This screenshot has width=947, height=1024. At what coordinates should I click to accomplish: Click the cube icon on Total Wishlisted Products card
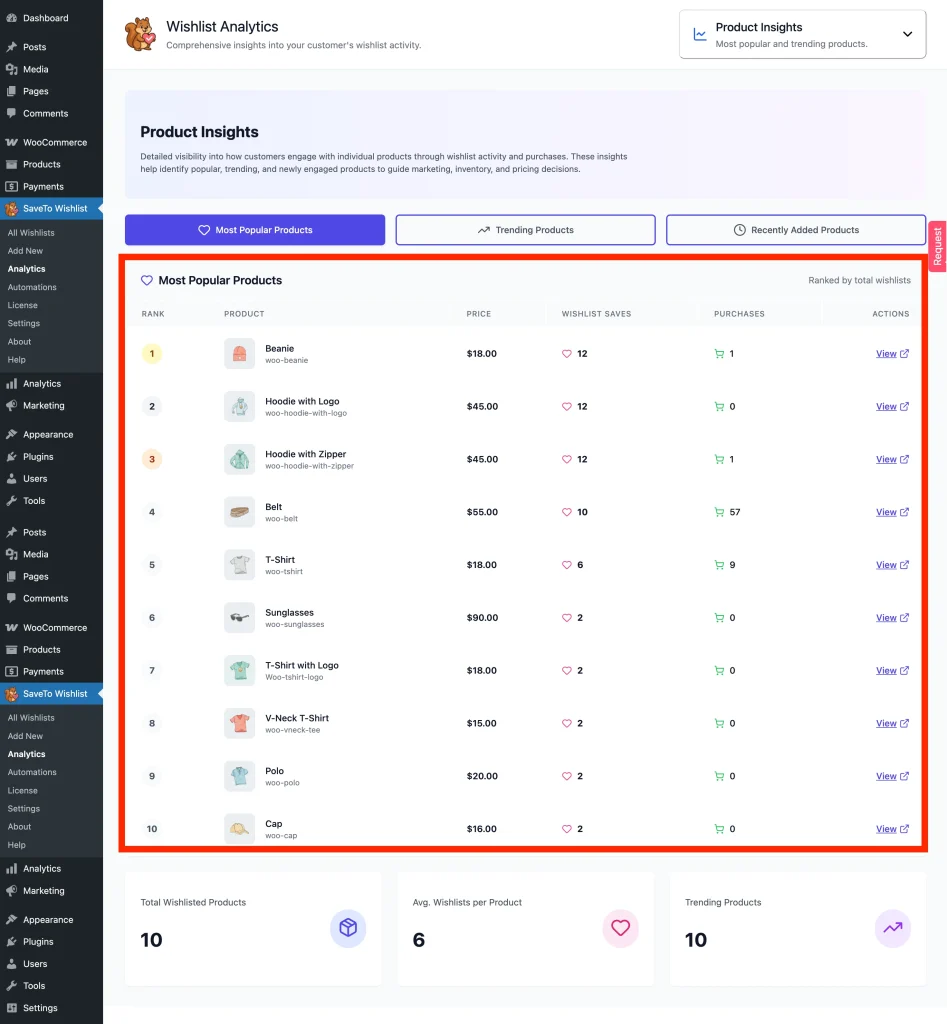point(348,928)
